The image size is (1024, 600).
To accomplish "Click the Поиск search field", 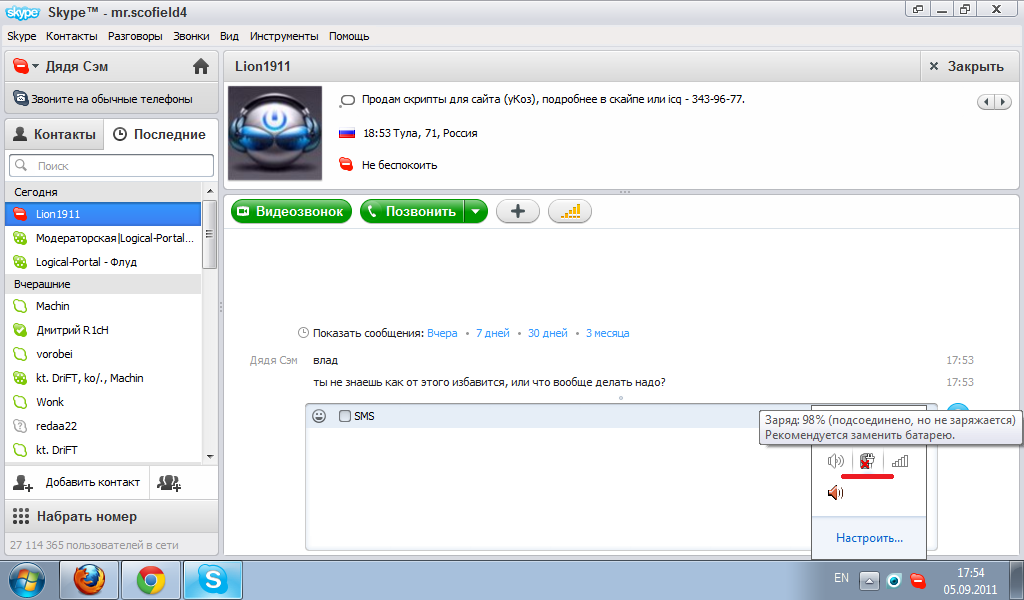I will 112,166.
